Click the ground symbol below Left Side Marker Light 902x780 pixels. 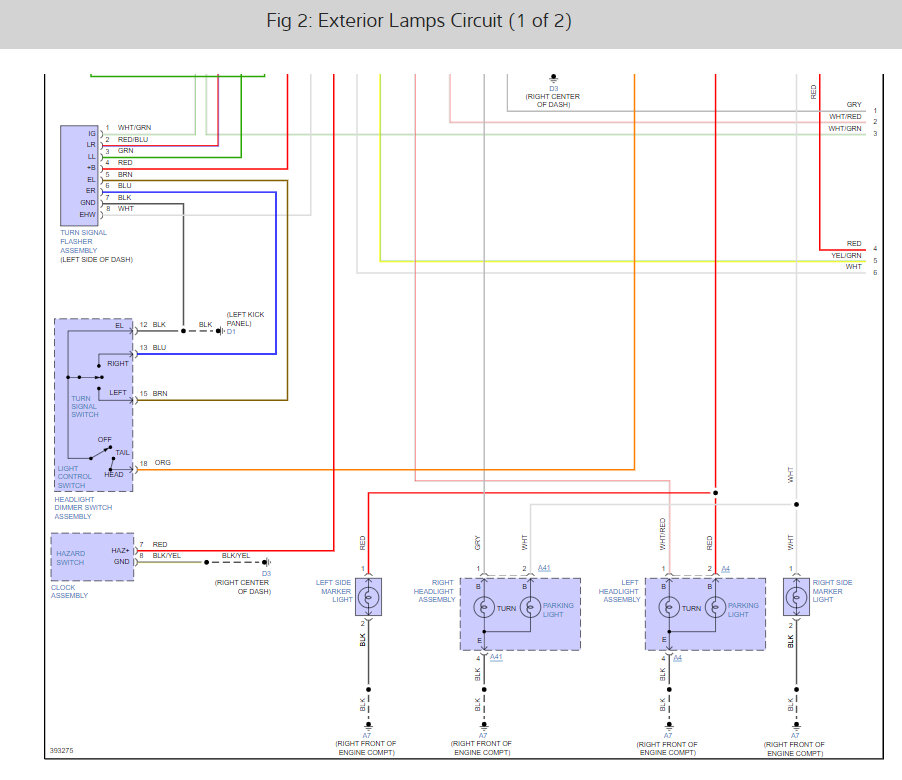368,726
